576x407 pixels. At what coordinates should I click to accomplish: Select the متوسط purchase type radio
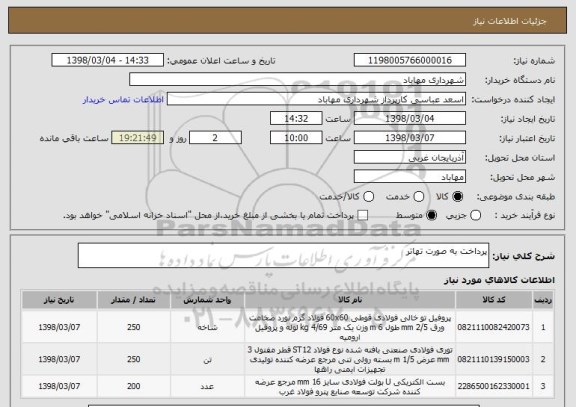point(431,216)
